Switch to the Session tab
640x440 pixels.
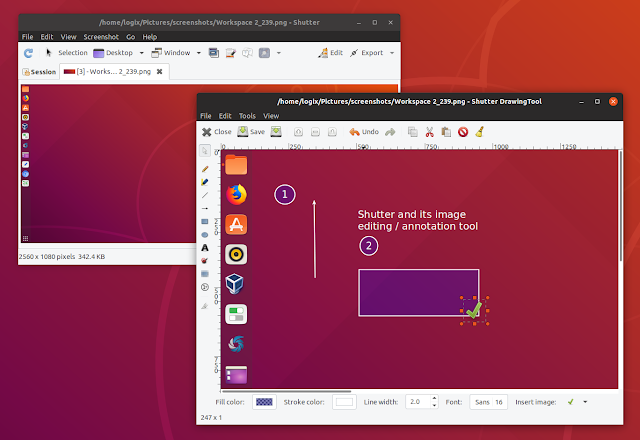(x=40, y=72)
